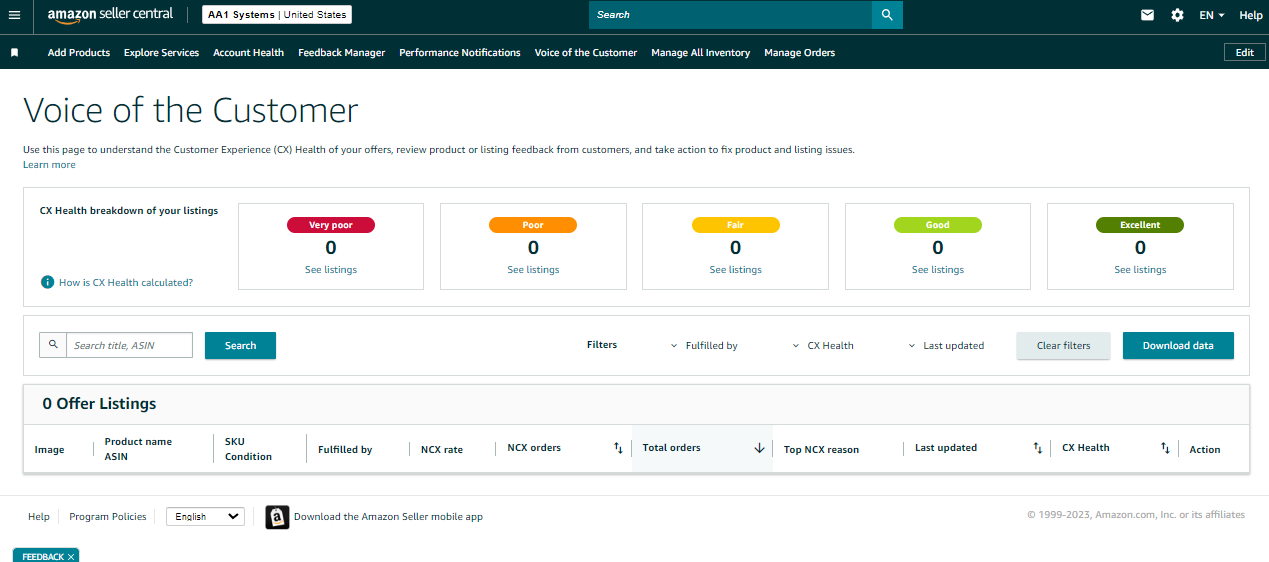Open Manage Orders
The height and width of the screenshot is (562, 1269).
pos(799,53)
